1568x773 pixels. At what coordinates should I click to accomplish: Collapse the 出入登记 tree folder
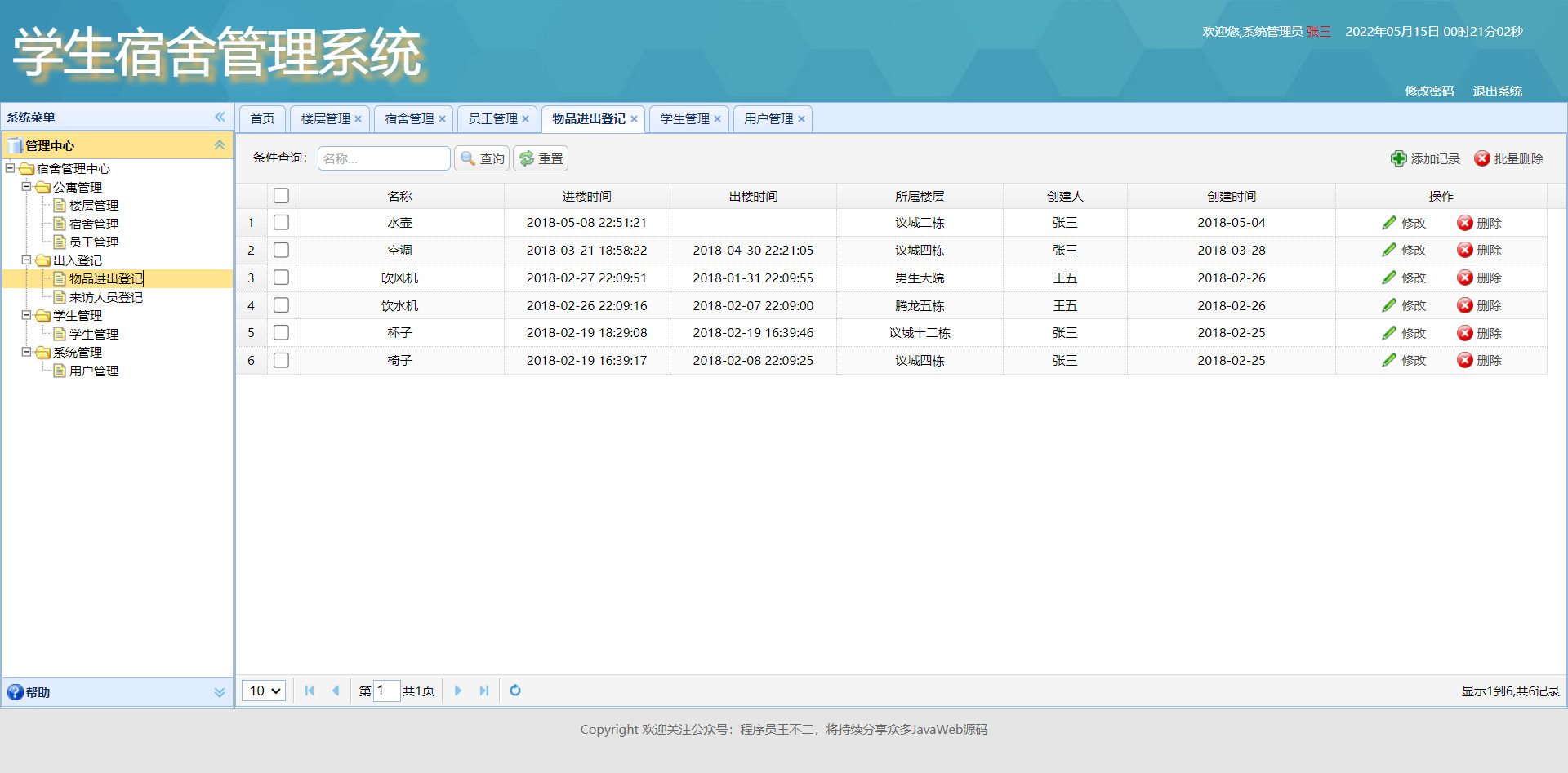tap(27, 260)
